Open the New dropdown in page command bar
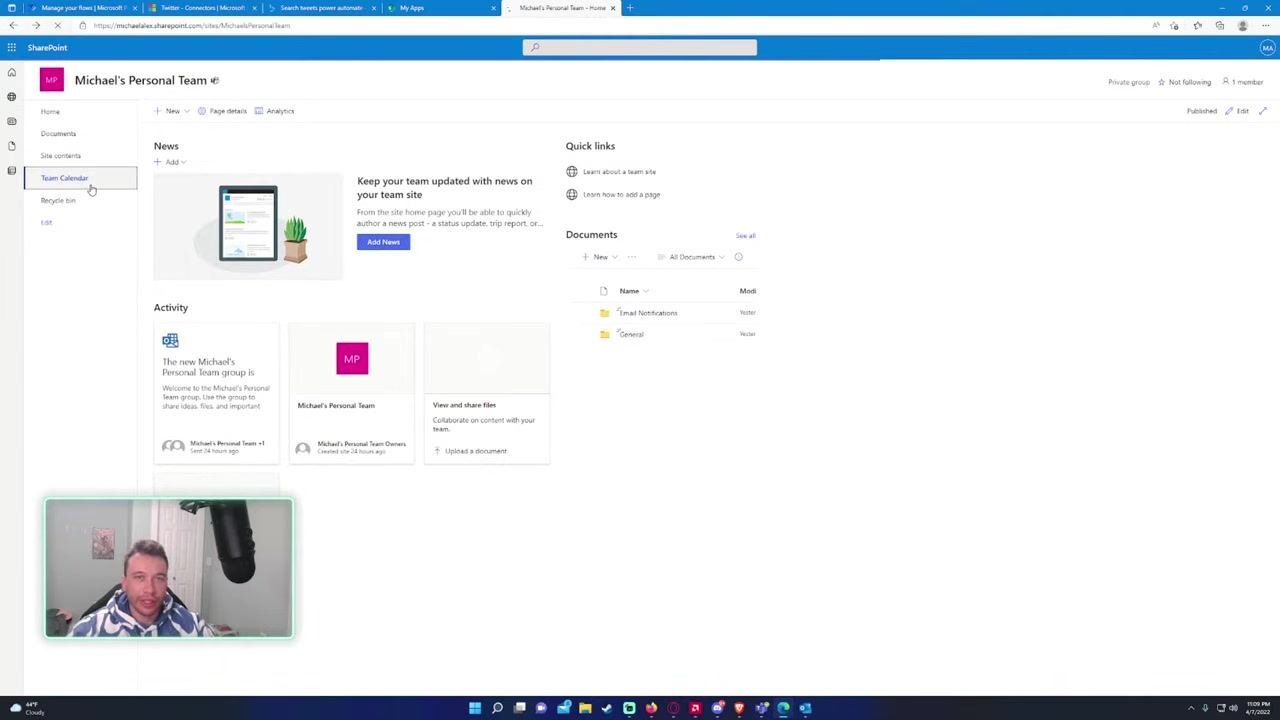The height and width of the screenshot is (720, 1280). pos(172,111)
